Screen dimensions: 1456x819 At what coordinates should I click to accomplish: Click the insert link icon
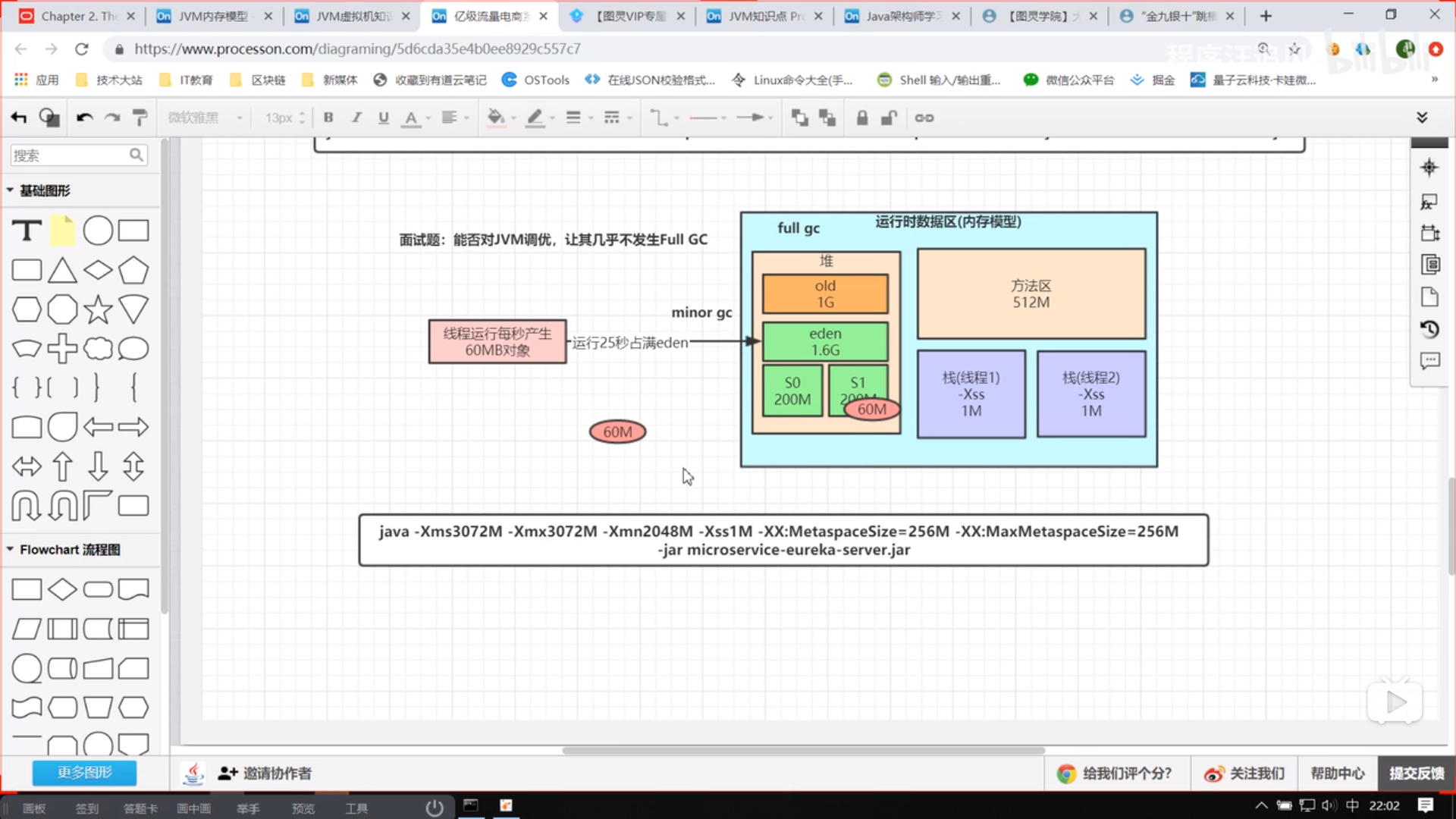point(924,118)
